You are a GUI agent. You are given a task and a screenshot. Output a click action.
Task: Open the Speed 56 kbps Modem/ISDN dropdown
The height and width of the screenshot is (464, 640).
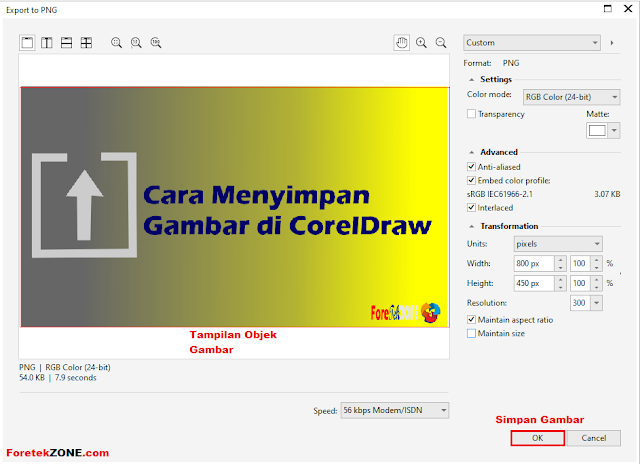pos(395,410)
